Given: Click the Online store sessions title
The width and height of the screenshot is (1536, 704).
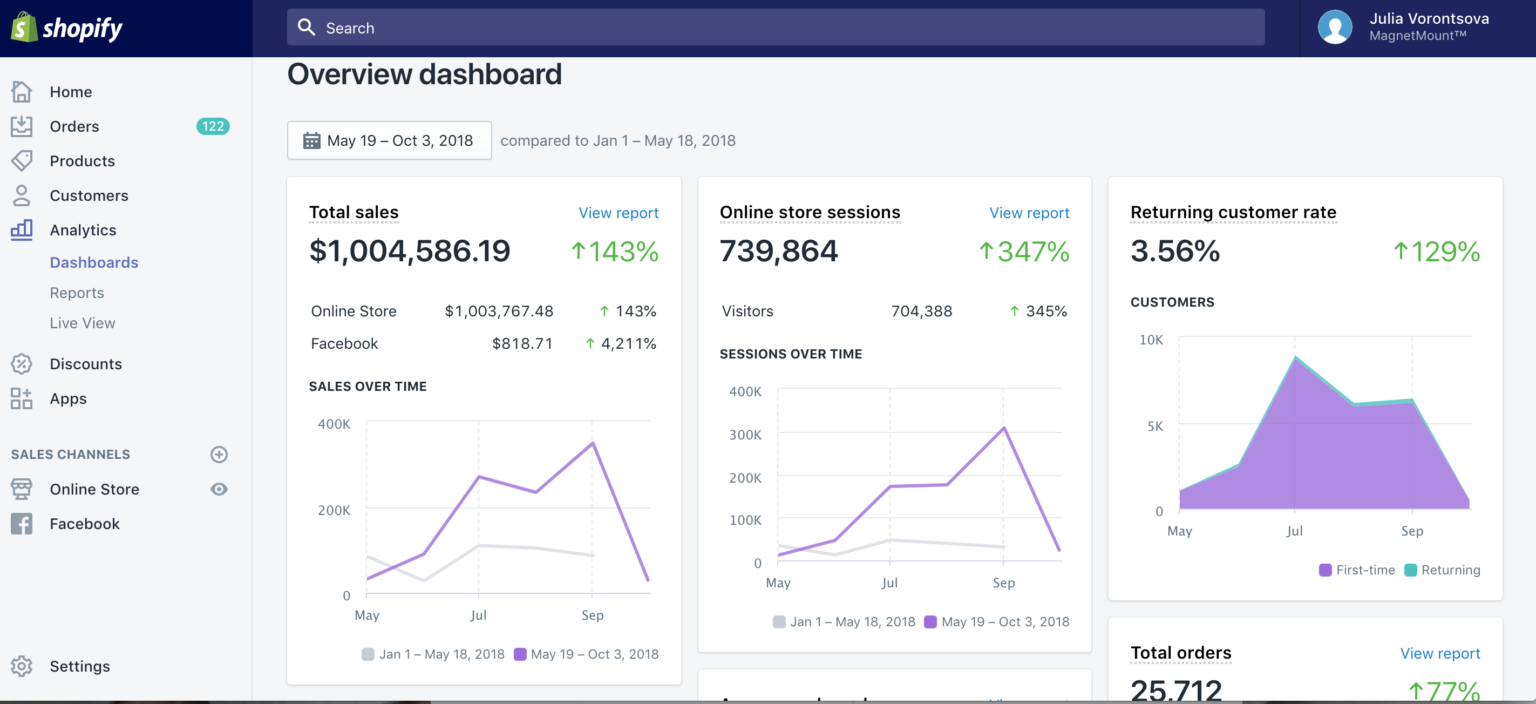Looking at the screenshot, I should [810, 212].
